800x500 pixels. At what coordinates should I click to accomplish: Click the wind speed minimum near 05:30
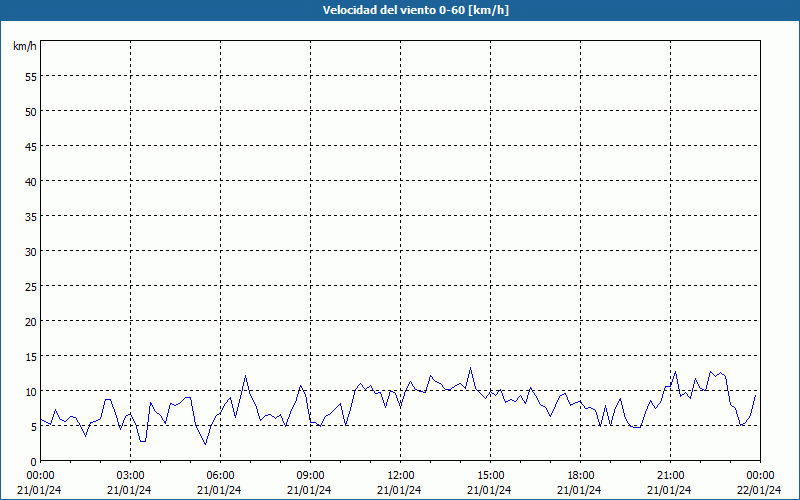[206, 444]
